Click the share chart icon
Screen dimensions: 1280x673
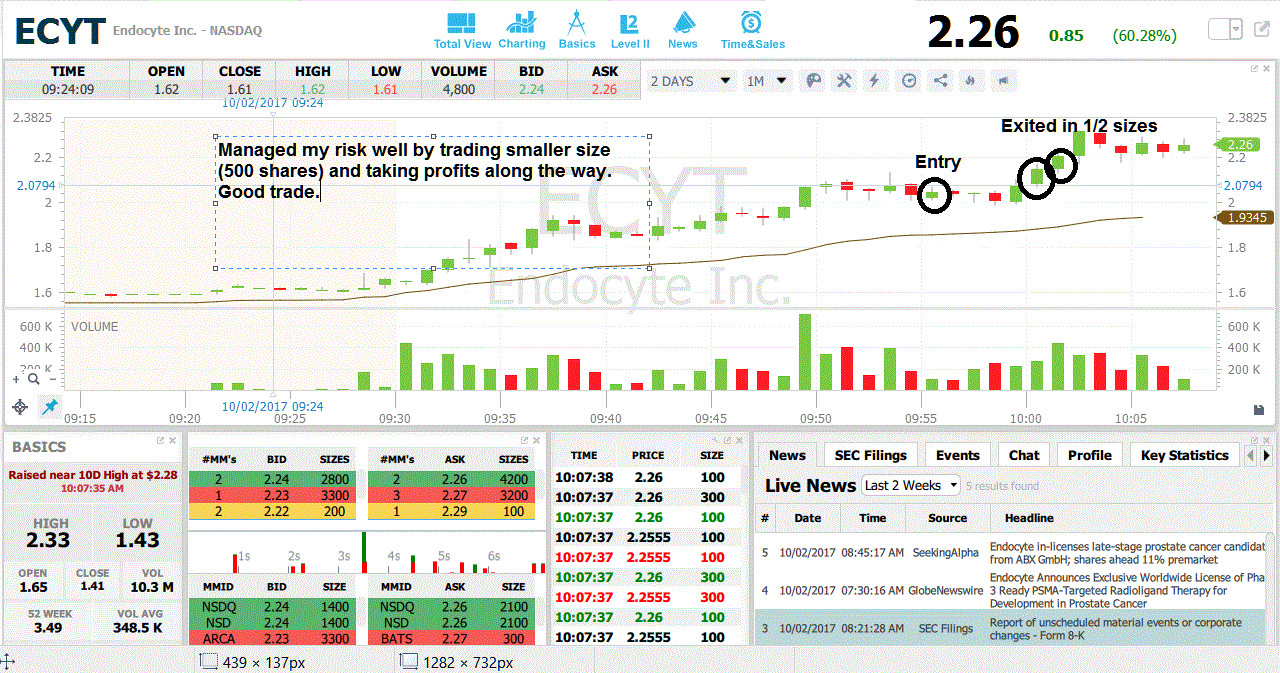pos(940,81)
